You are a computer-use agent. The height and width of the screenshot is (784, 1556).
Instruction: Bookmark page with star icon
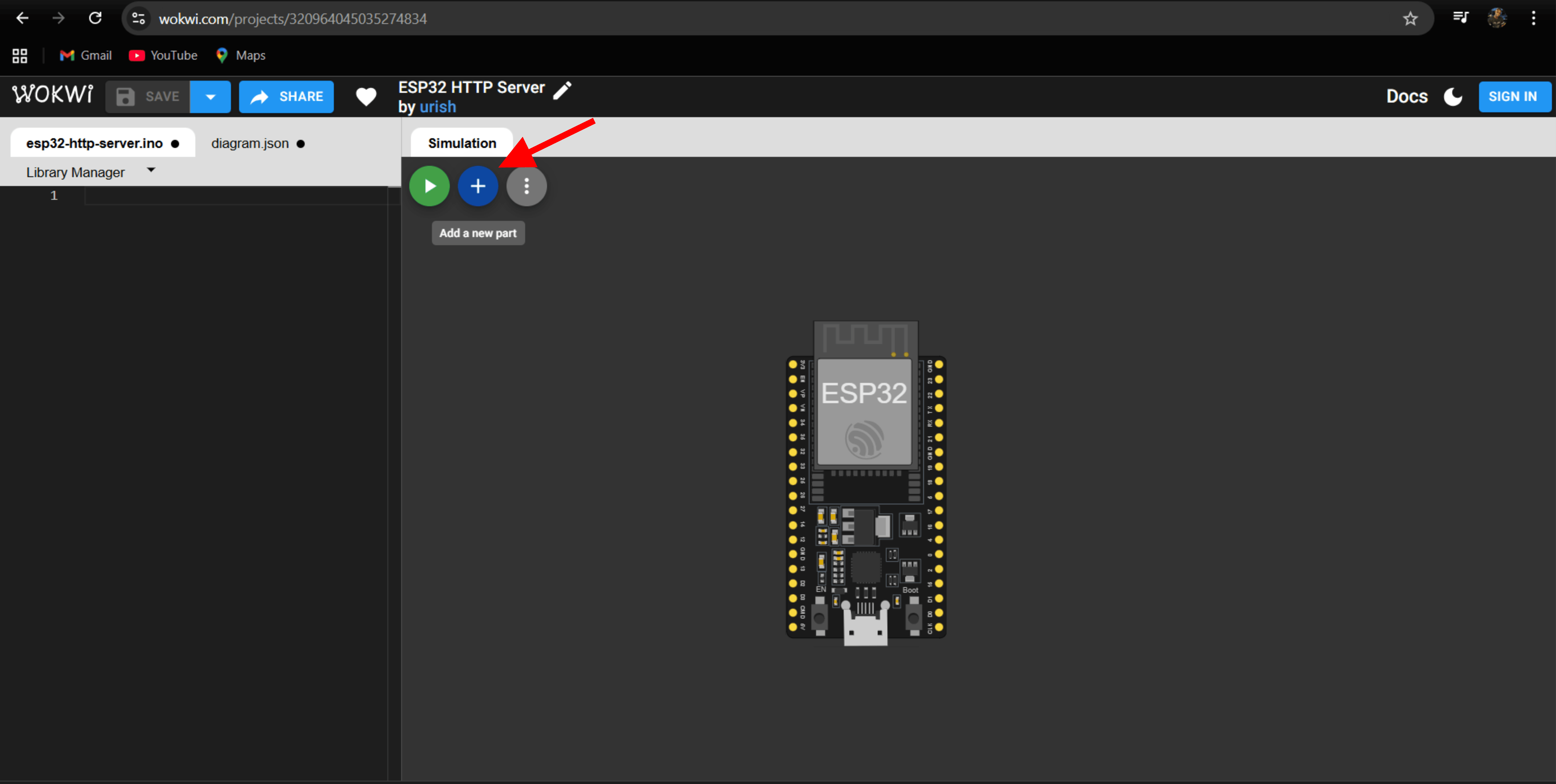click(x=1410, y=19)
